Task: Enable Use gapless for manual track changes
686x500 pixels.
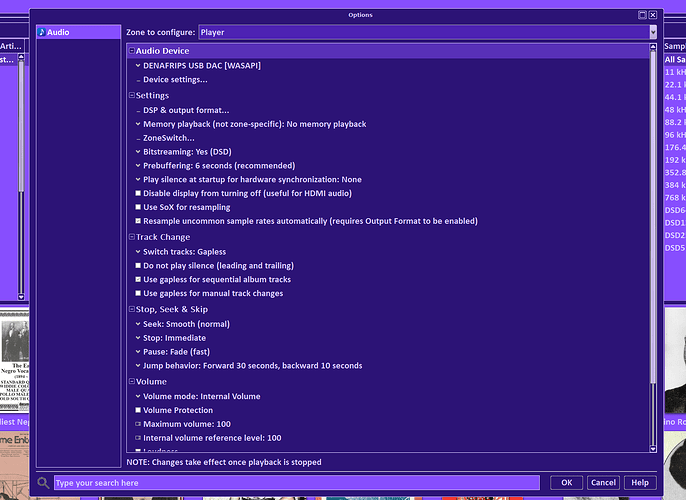Action: [138, 293]
